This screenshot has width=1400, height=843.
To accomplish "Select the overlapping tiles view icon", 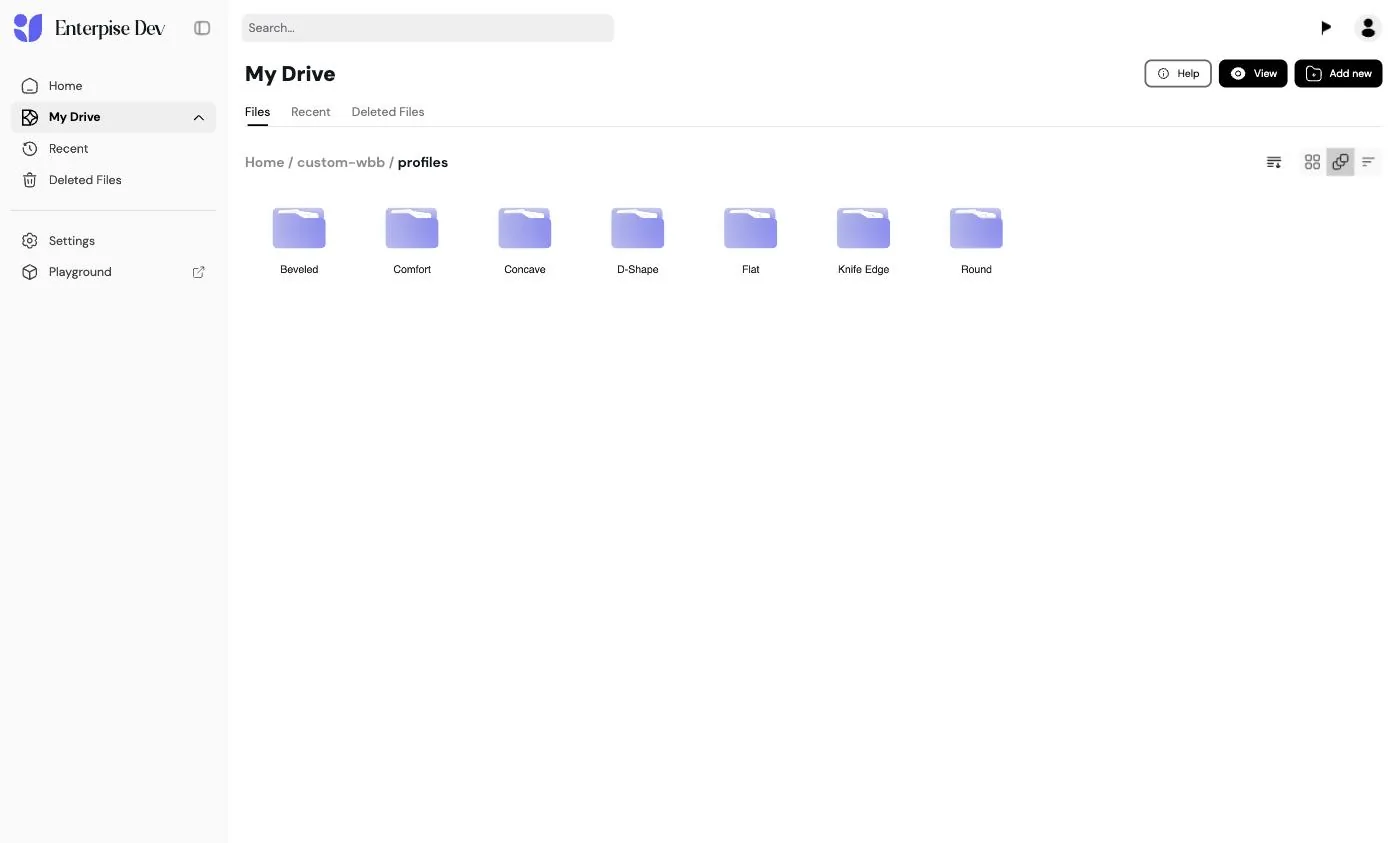I will click(1340, 162).
